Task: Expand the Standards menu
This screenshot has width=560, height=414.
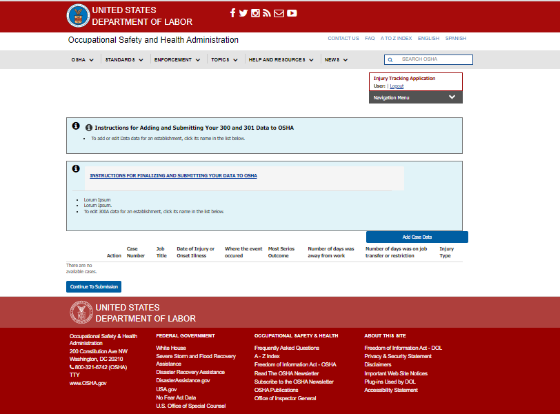Action: 124,60
